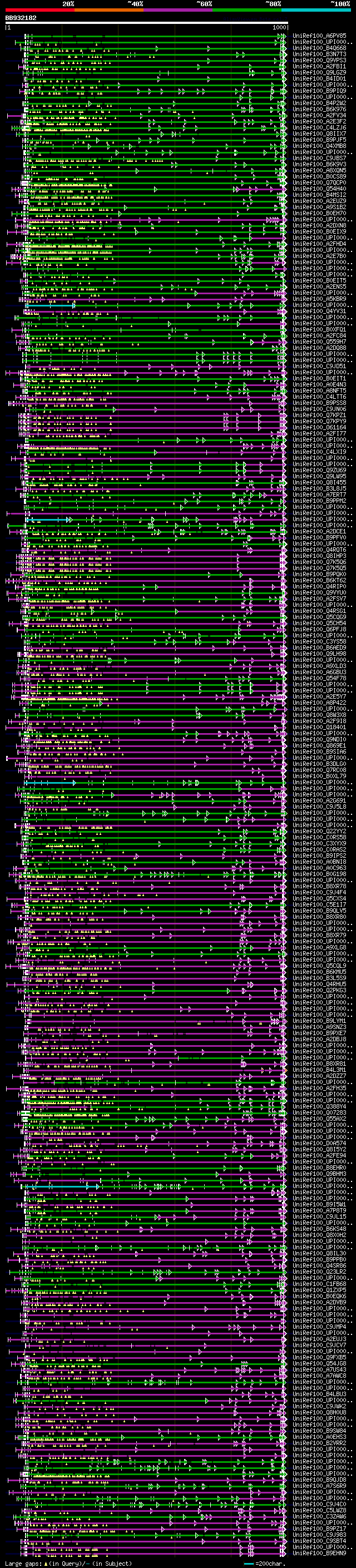Select hit label UniRef100_B6K976
Image resolution: width=356 pixels, height=1568 pixels.
pos(319,109)
